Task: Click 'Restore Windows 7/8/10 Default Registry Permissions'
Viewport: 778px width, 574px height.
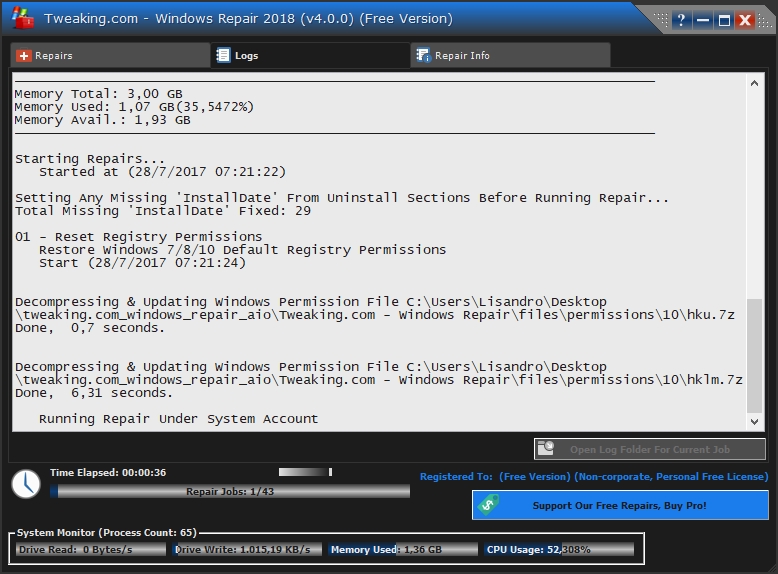Action: click(242, 250)
